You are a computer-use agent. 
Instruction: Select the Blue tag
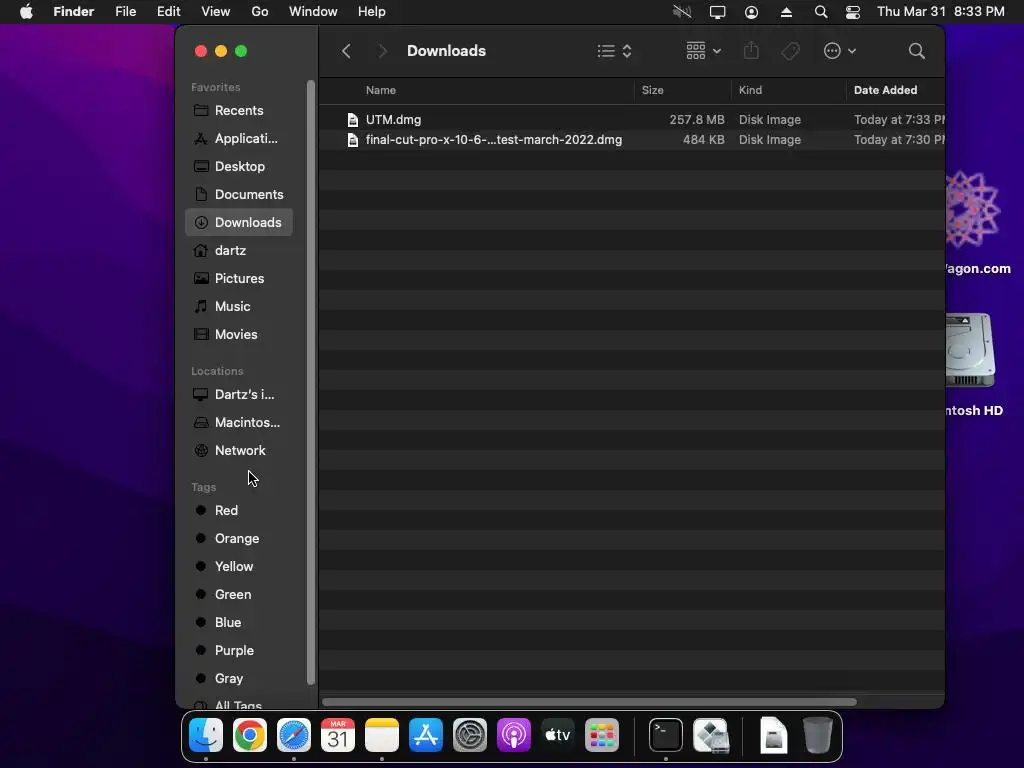(239, 623)
